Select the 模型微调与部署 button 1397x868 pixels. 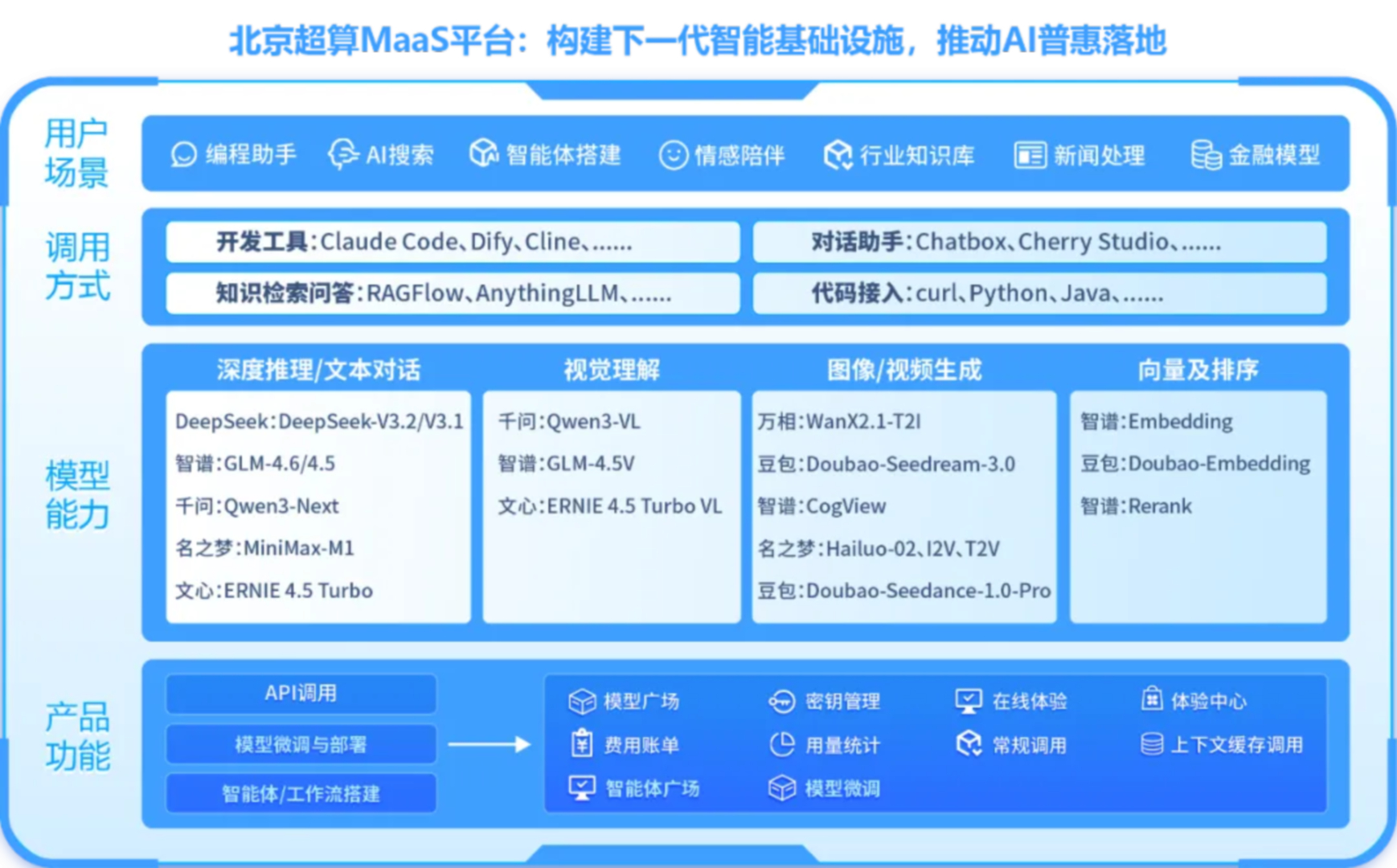(x=301, y=744)
